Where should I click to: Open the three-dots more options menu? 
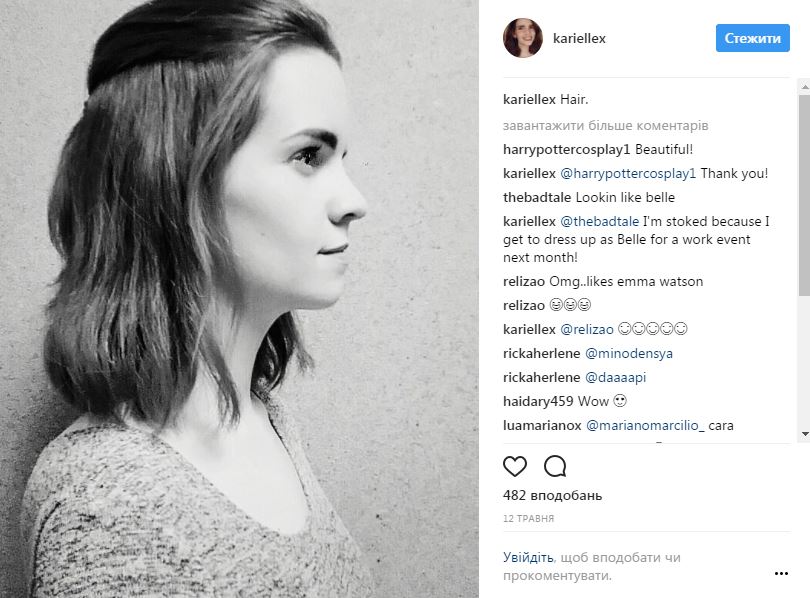781,573
